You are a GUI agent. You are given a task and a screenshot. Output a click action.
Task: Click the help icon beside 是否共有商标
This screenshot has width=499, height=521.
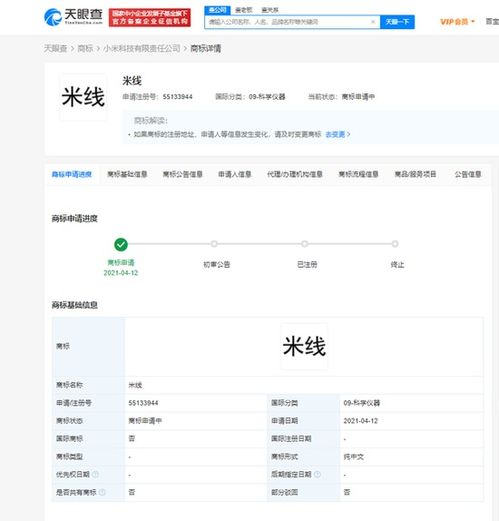(x=102, y=492)
